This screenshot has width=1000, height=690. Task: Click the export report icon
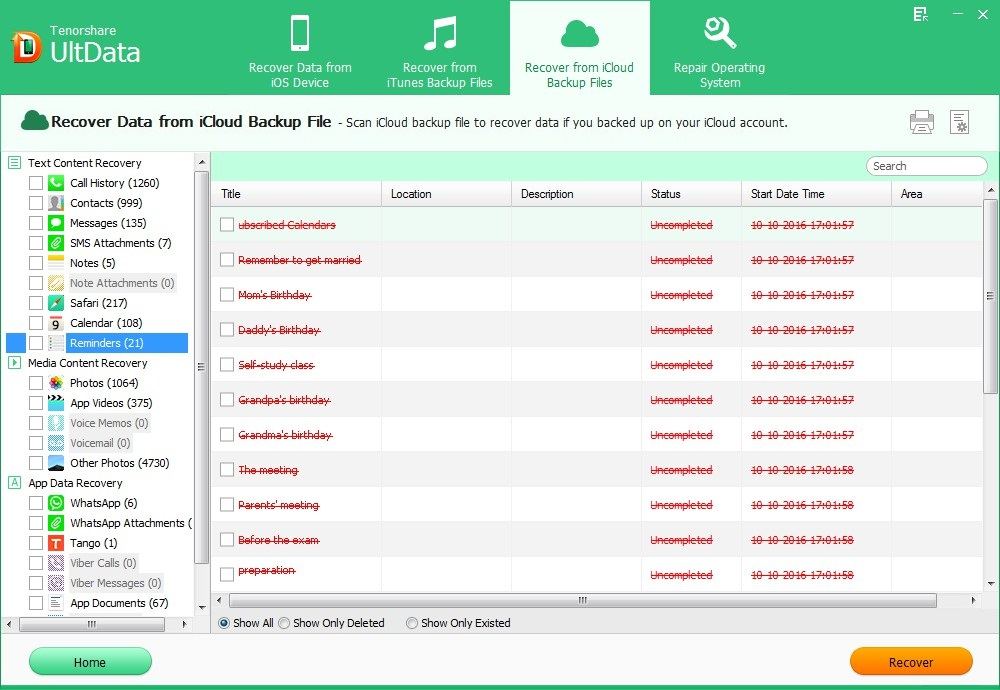[x=960, y=121]
